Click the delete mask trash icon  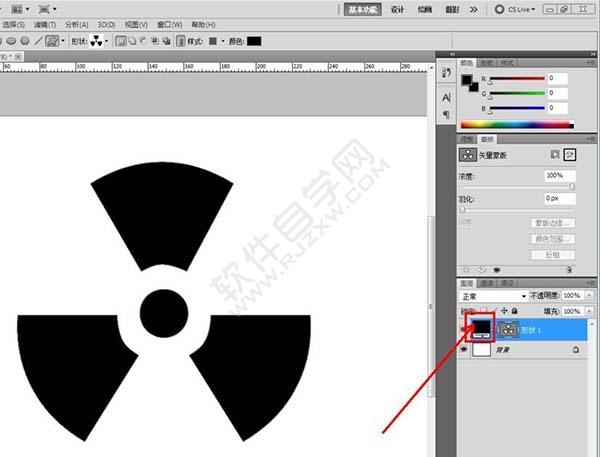click(x=569, y=270)
